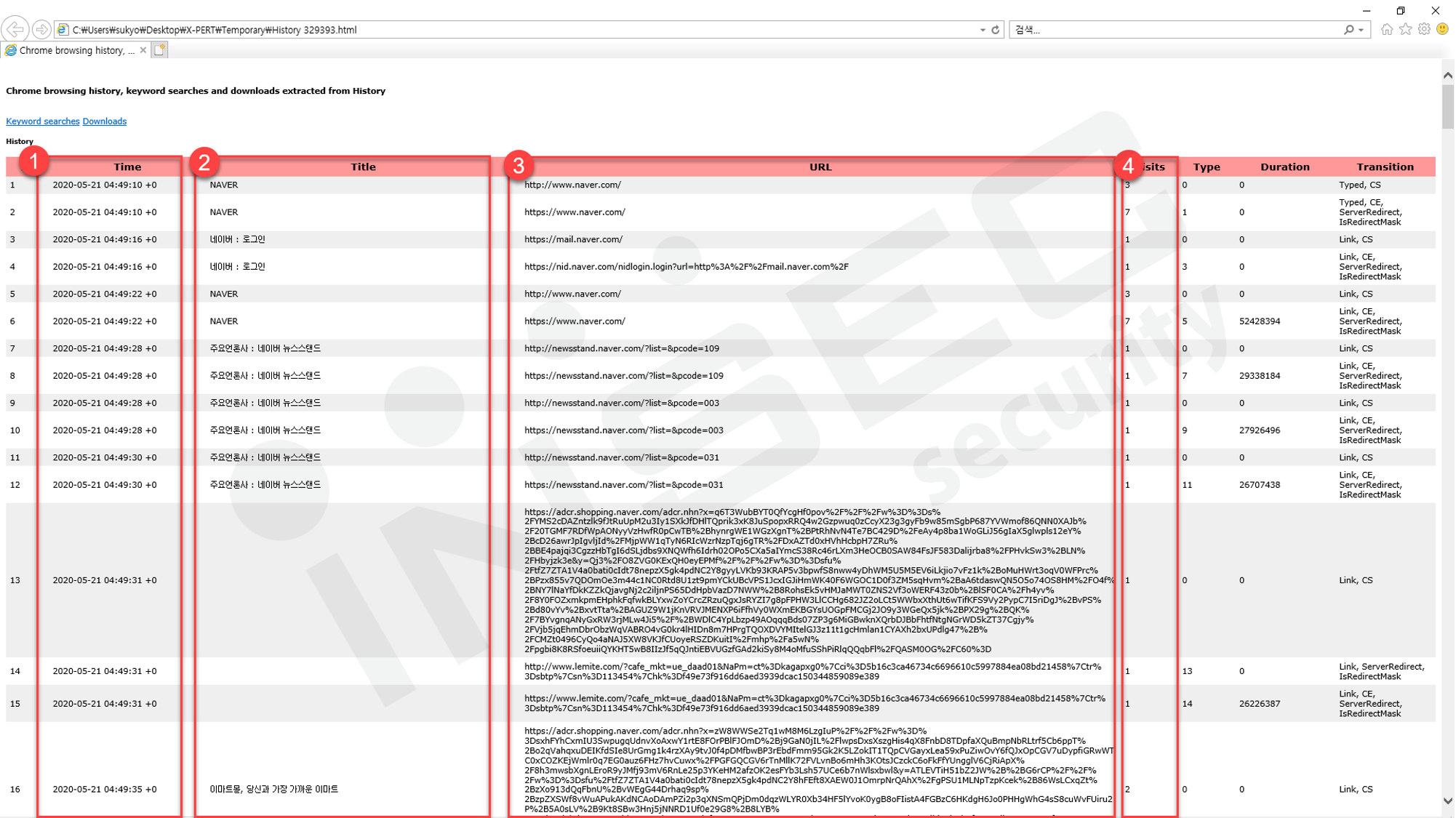This screenshot has width=1456, height=818.
Task: Open the home page icon
Action: point(1387,29)
